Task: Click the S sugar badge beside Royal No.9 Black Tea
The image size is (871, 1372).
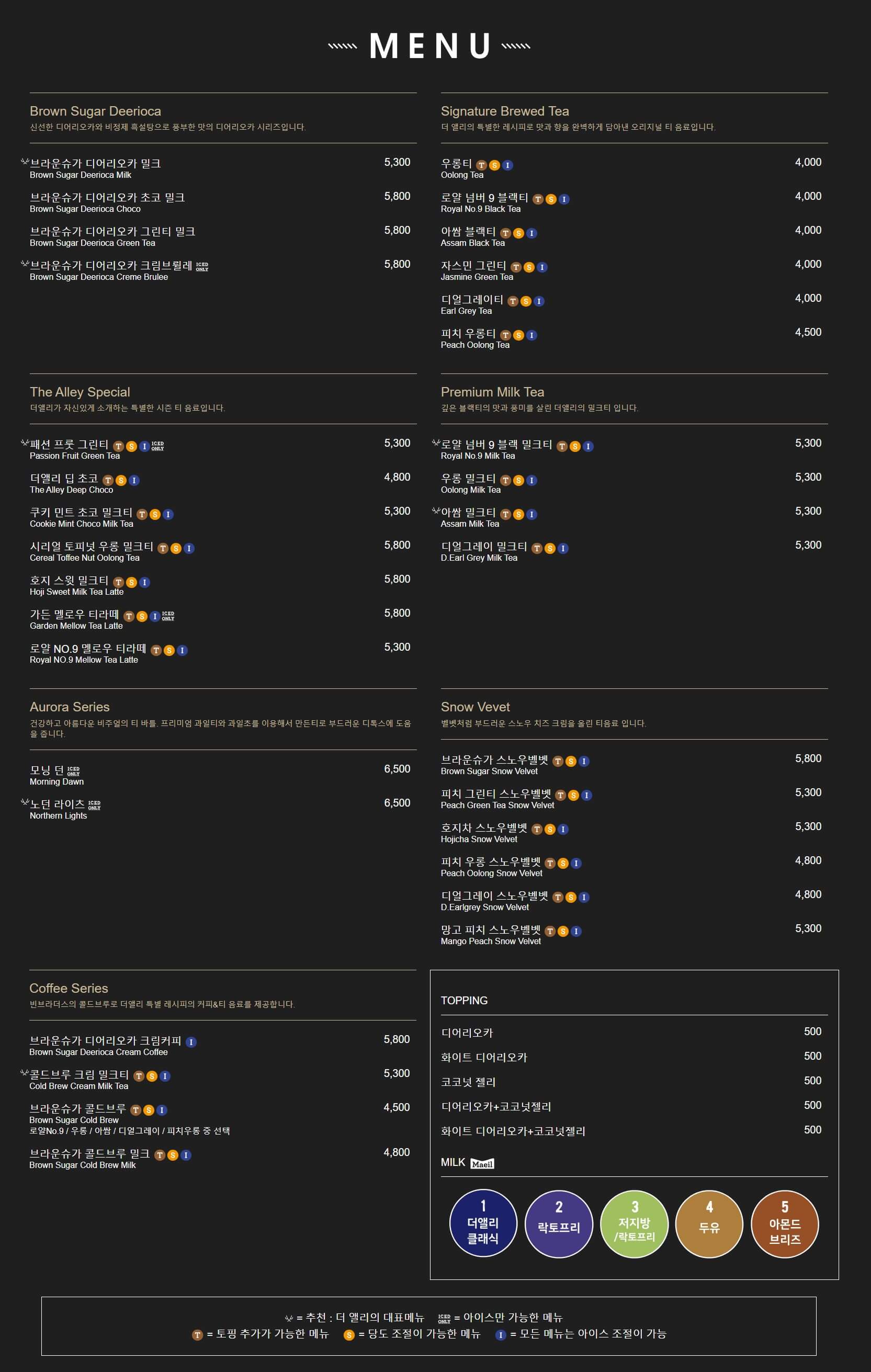Action: click(551, 199)
